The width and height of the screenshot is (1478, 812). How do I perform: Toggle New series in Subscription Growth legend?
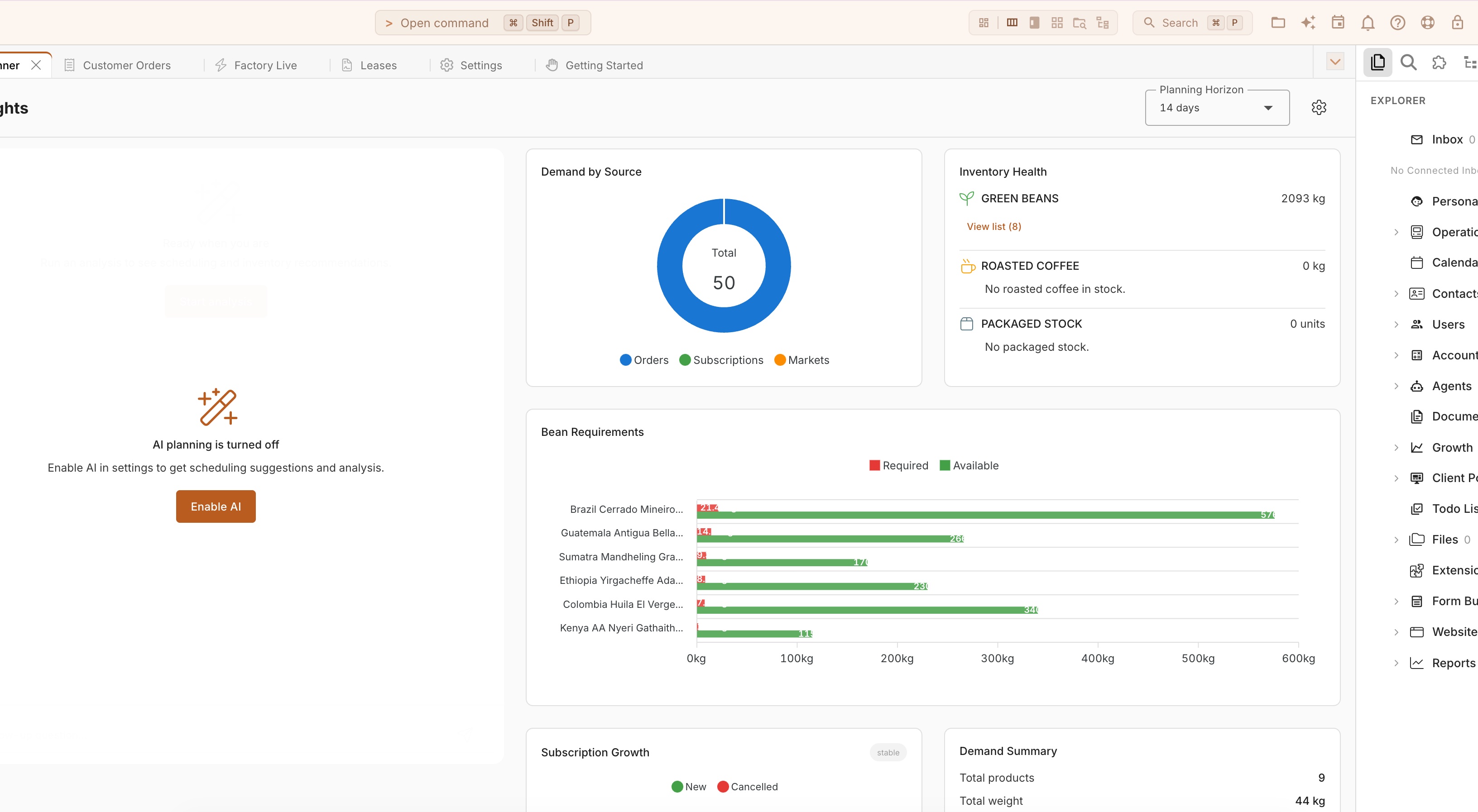point(688,787)
